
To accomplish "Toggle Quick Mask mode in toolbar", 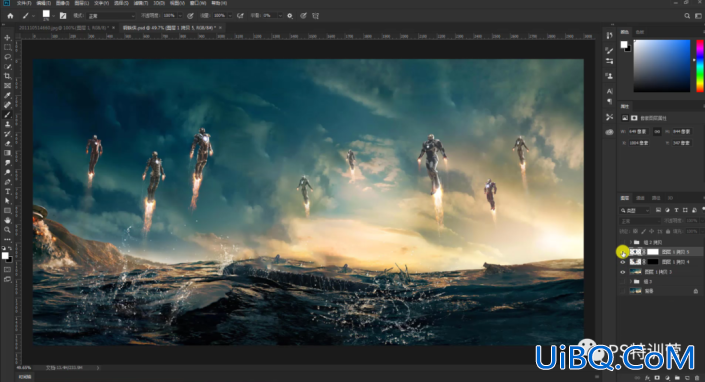I will click(8, 270).
